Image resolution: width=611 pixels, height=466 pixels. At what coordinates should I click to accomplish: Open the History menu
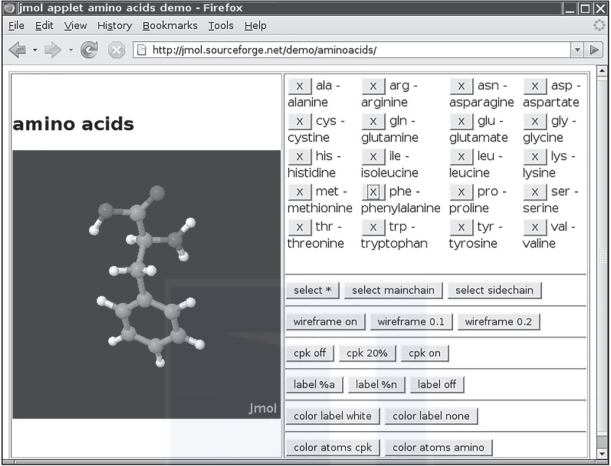coord(115,26)
